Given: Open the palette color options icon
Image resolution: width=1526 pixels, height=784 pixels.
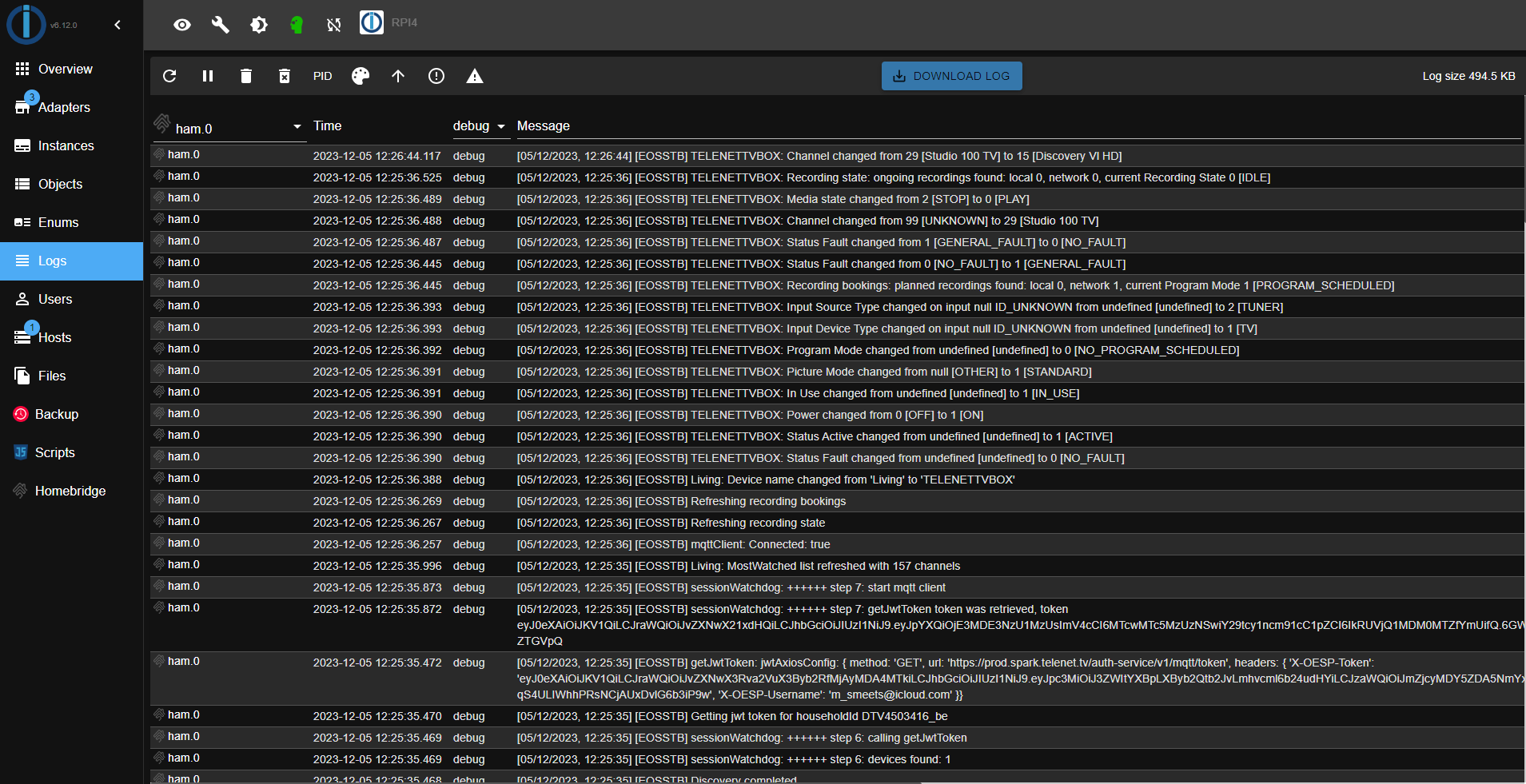Looking at the screenshot, I should [361, 76].
